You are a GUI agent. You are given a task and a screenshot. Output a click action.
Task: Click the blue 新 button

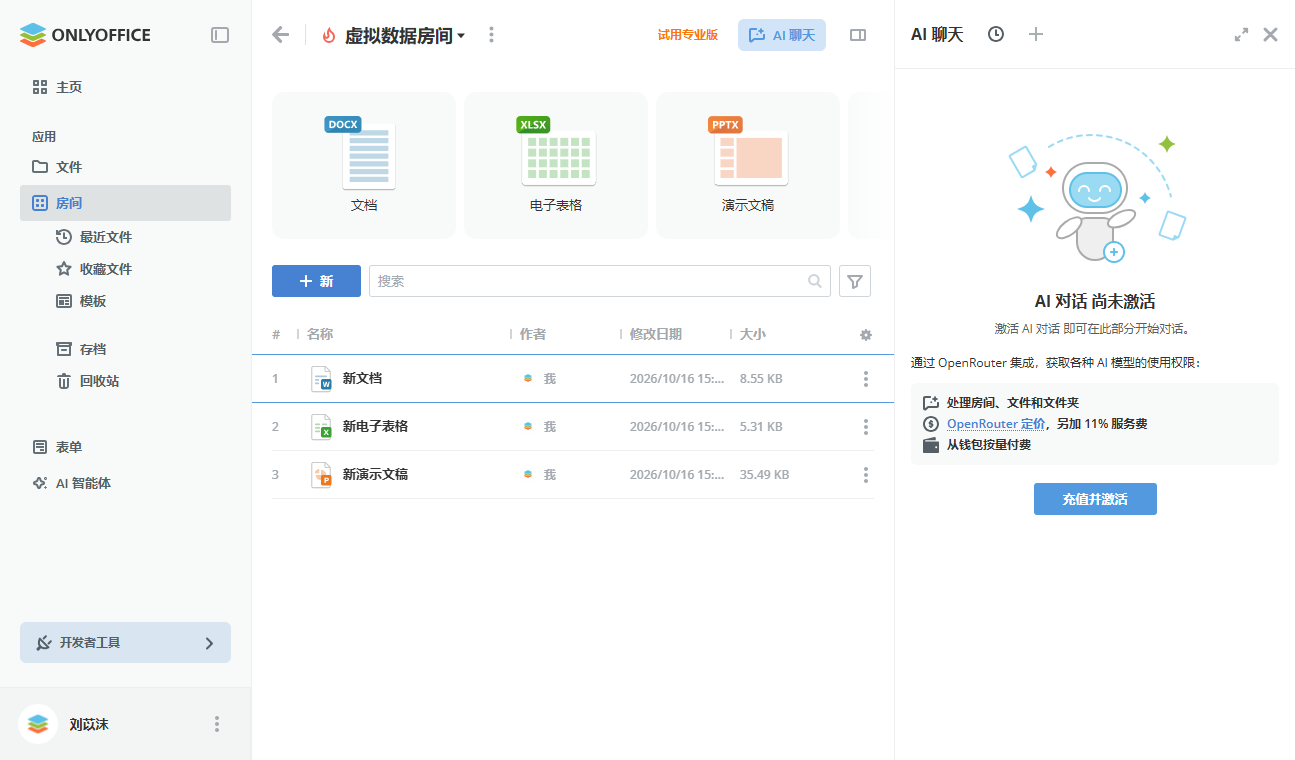coord(316,281)
